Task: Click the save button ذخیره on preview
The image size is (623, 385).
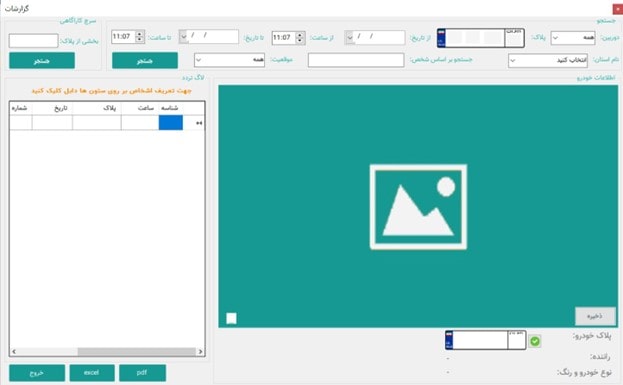Action: (x=595, y=316)
